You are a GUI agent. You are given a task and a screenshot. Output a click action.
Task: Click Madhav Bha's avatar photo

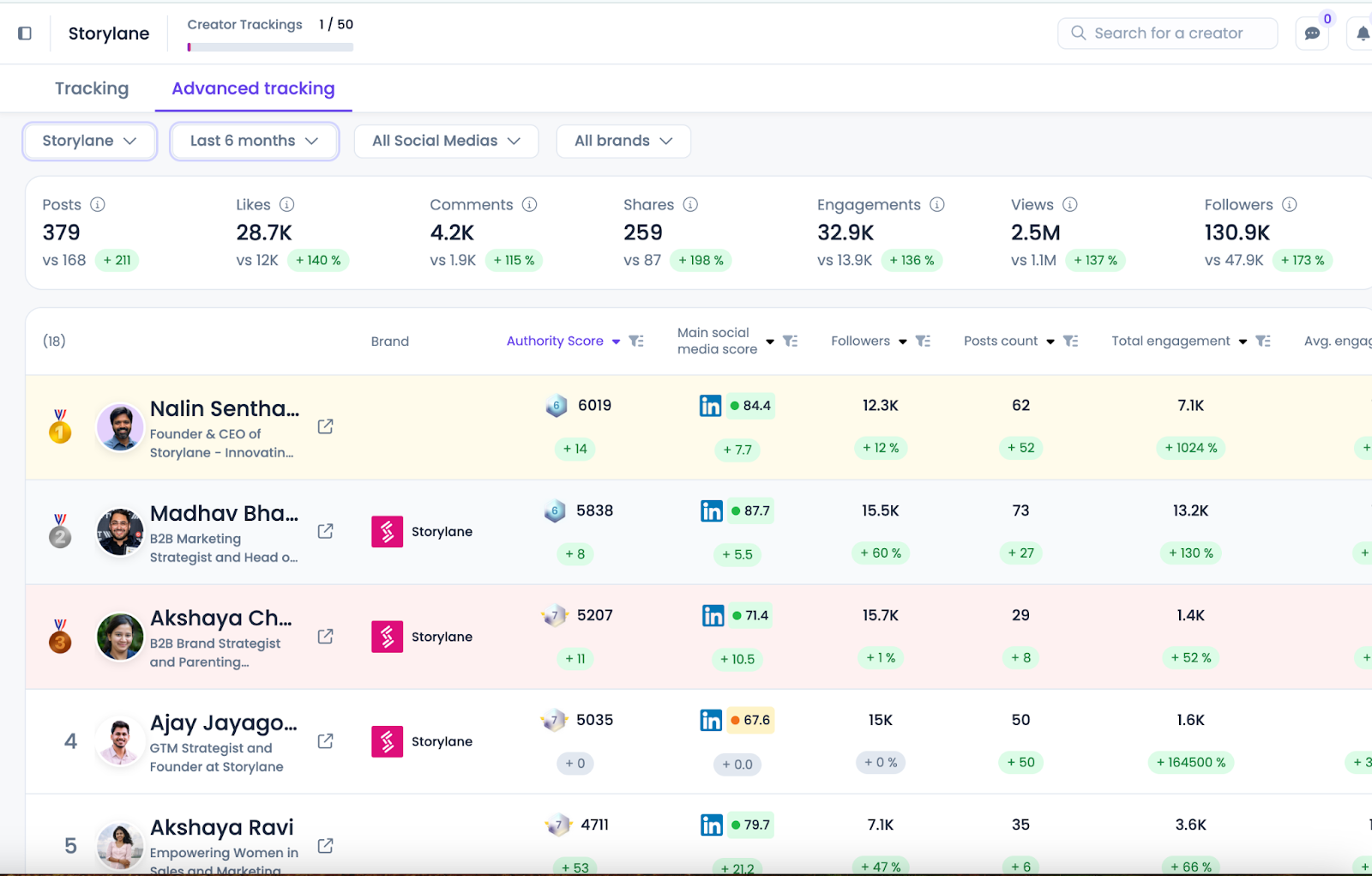[120, 532]
